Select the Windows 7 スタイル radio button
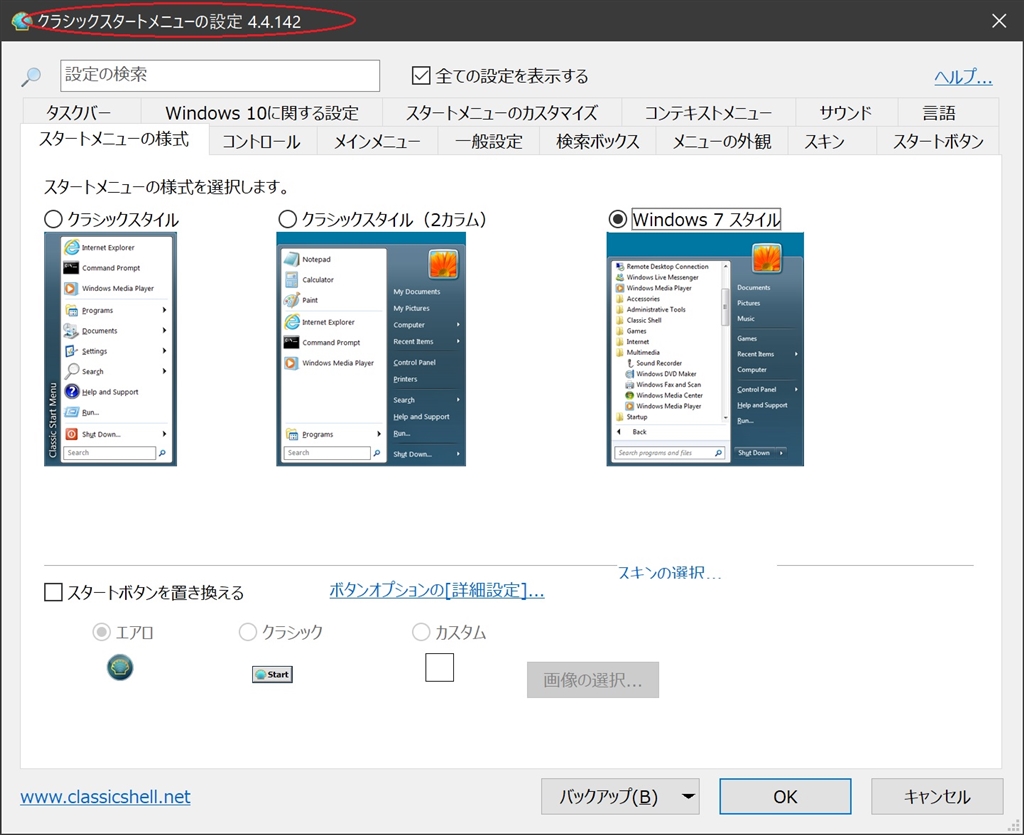 (617, 219)
